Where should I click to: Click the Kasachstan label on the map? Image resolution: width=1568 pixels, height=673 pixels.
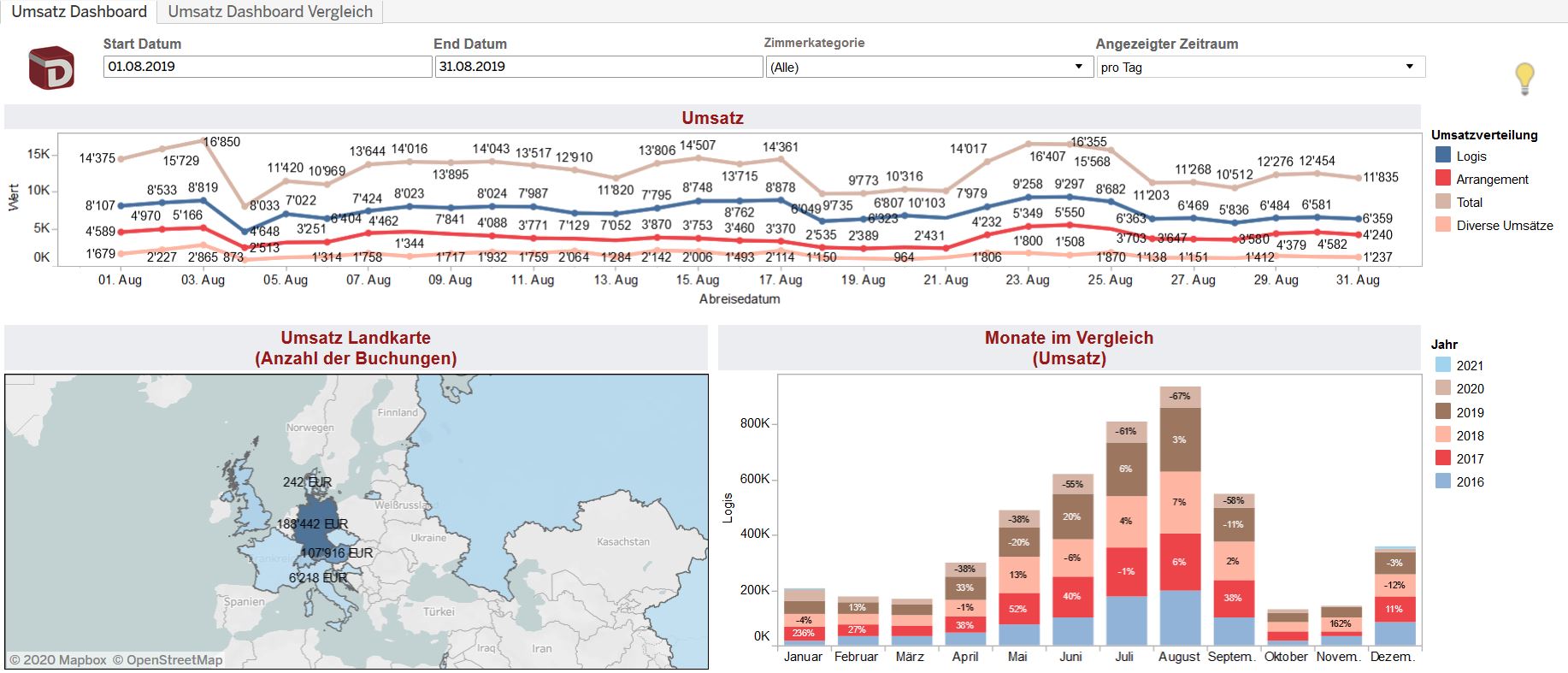[623, 542]
